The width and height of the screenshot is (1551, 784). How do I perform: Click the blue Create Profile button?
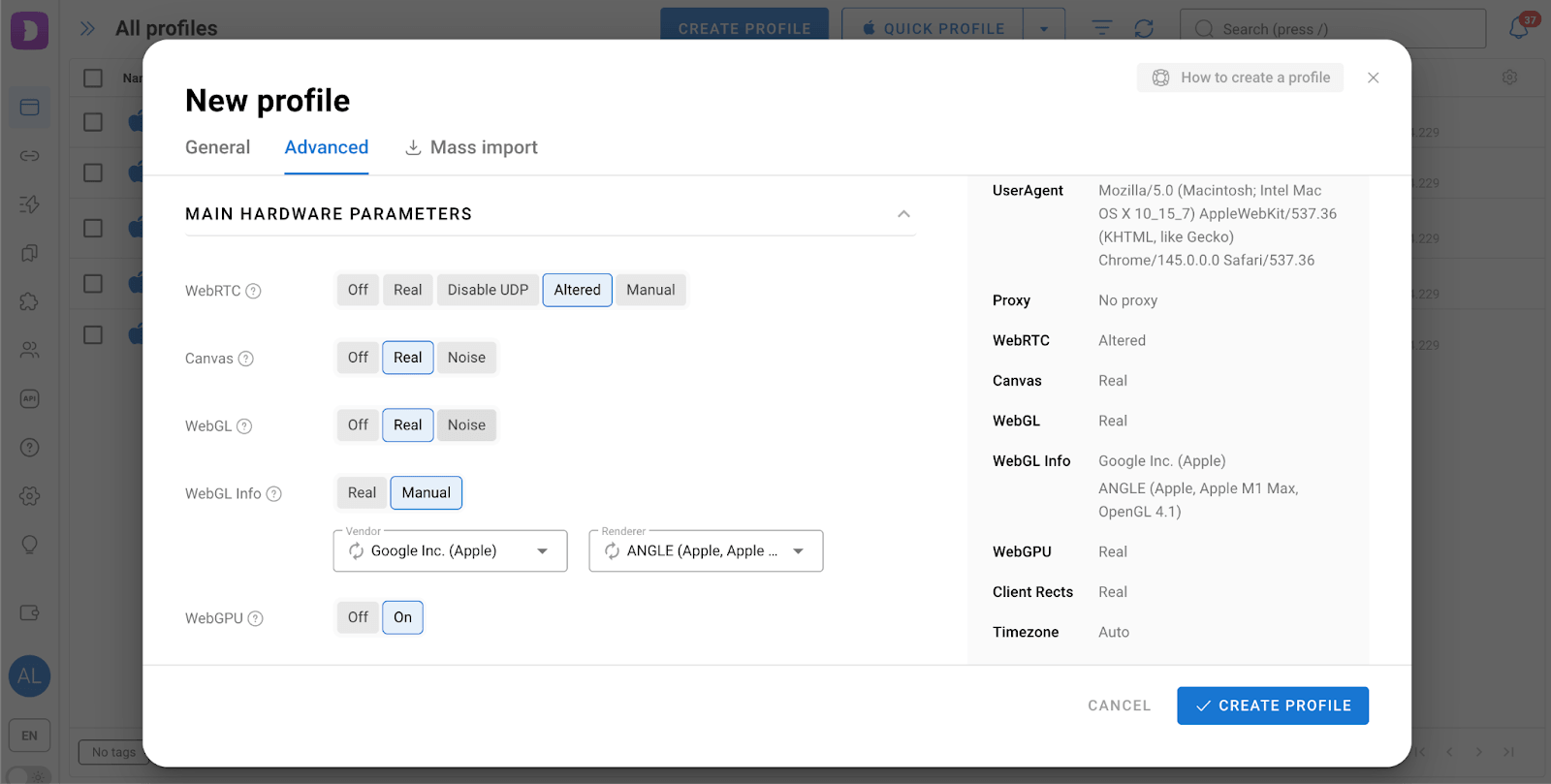1272,706
